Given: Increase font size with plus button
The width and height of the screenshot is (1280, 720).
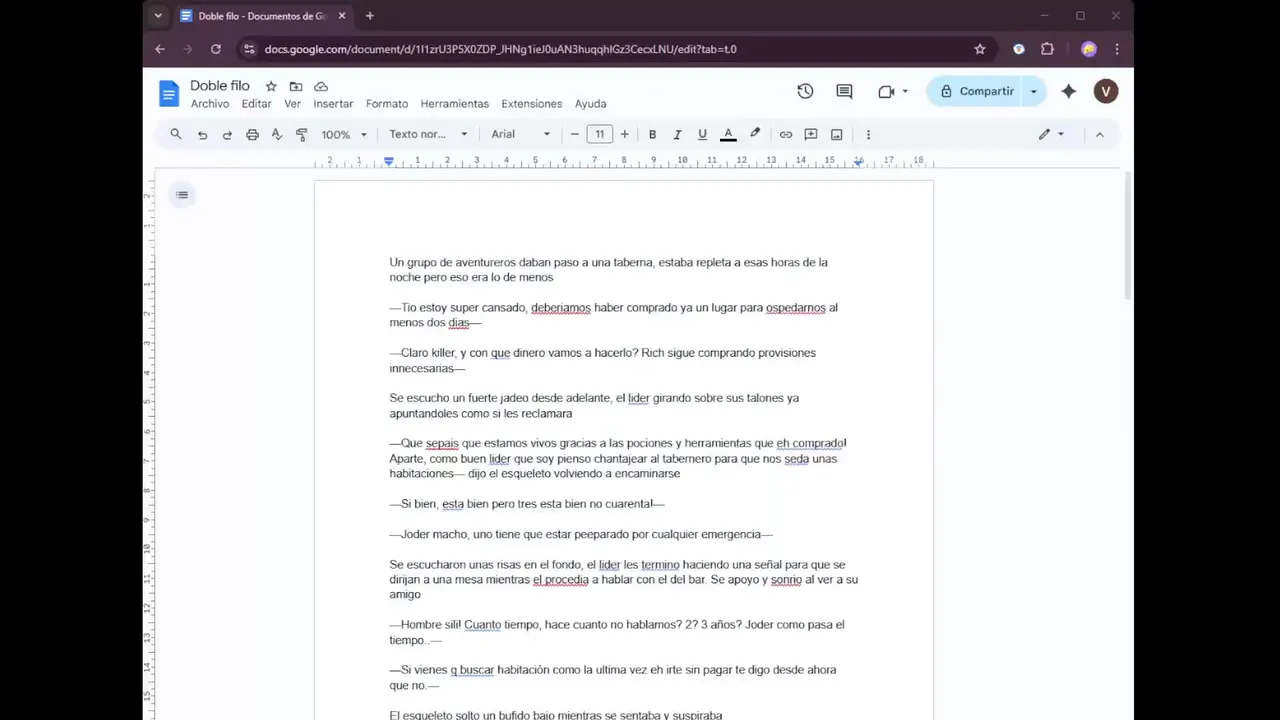Looking at the screenshot, I should (x=625, y=134).
